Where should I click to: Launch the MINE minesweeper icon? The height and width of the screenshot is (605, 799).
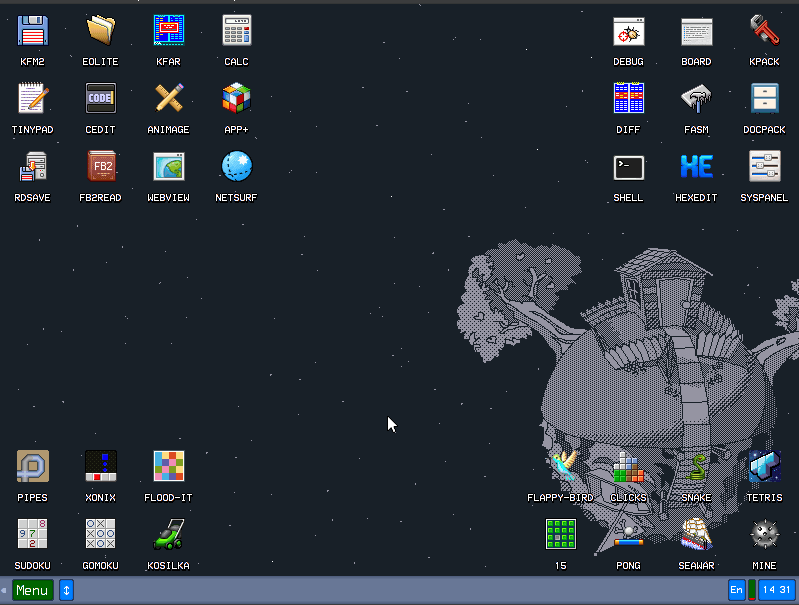pyautogui.click(x=764, y=534)
